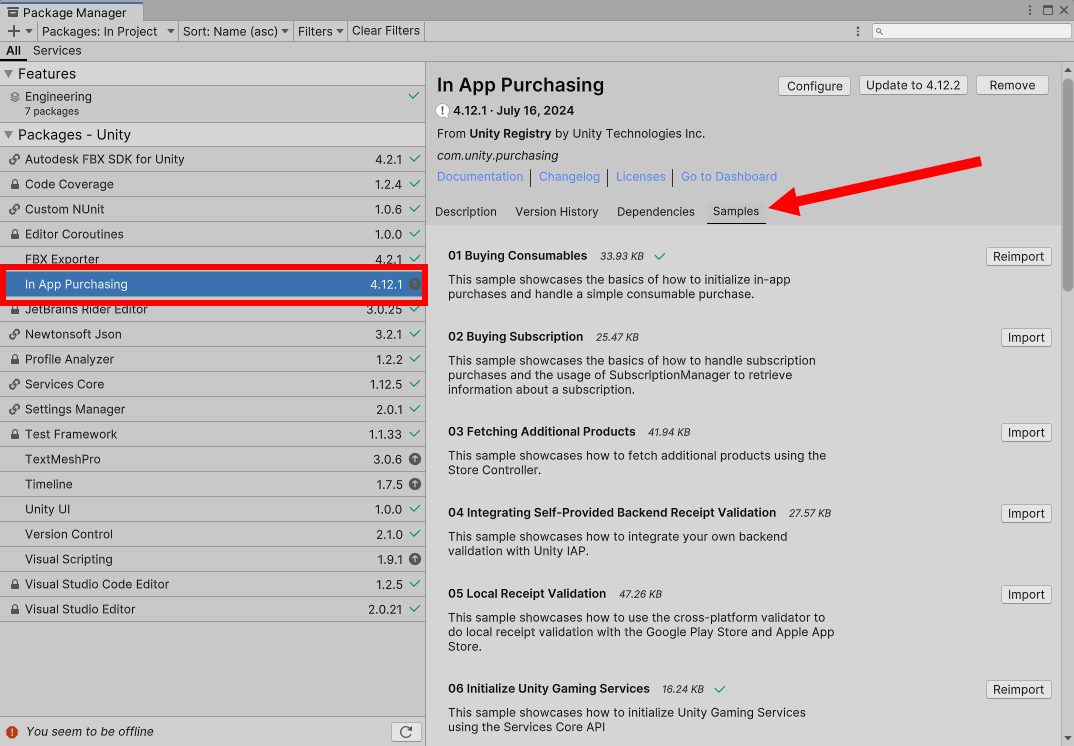Select the Visual Scripting package
Viewport: 1074px width, 746px height.
coord(212,560)
